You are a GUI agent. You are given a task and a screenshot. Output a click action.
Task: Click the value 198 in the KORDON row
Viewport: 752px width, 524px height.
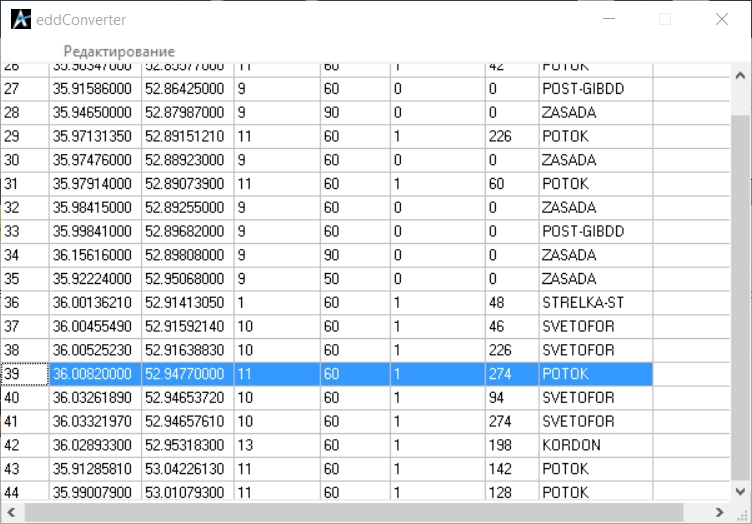tap(511, 445)
